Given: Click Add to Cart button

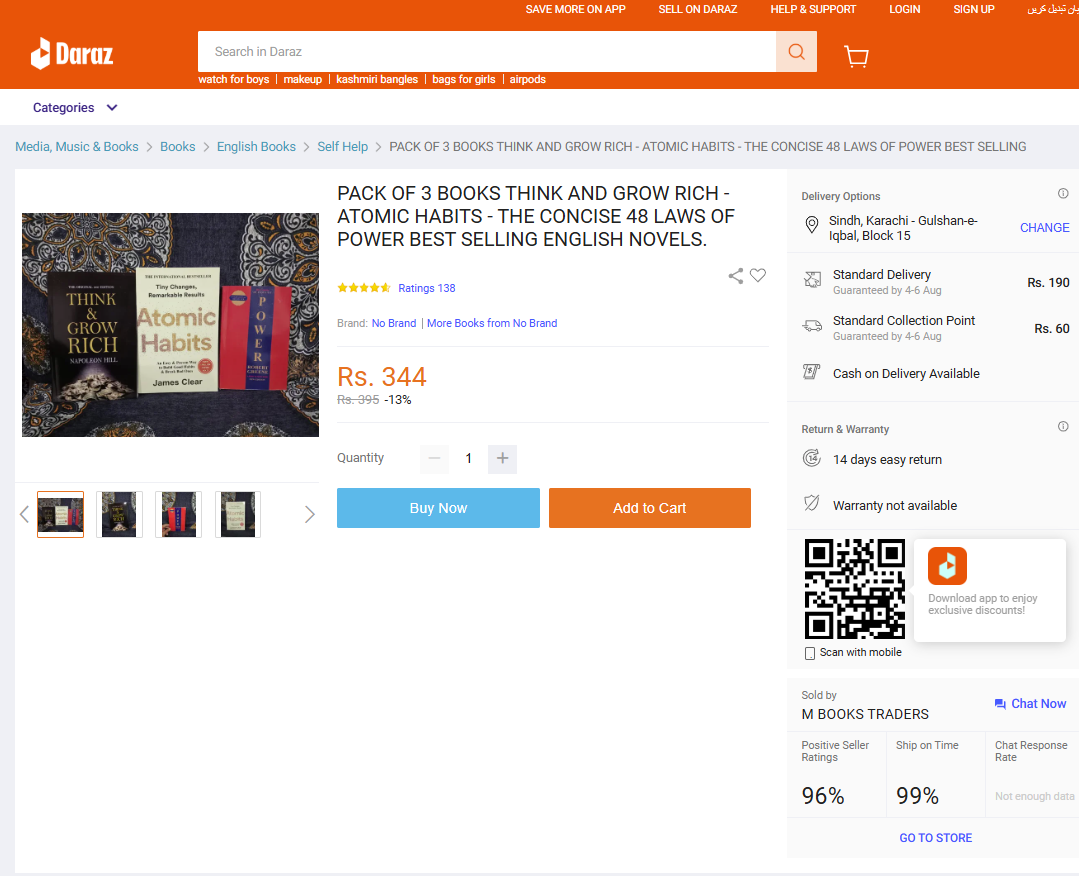Looking at the screenshot, I should pos(650,508).
